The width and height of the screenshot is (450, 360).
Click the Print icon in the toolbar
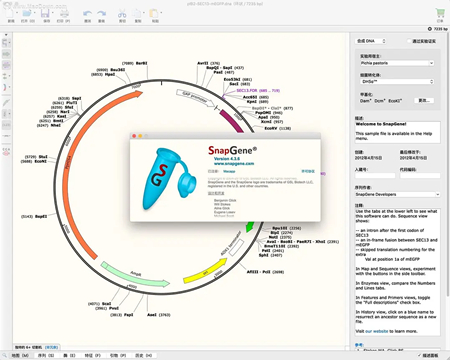pyautogui.click(x=64, y=14)
